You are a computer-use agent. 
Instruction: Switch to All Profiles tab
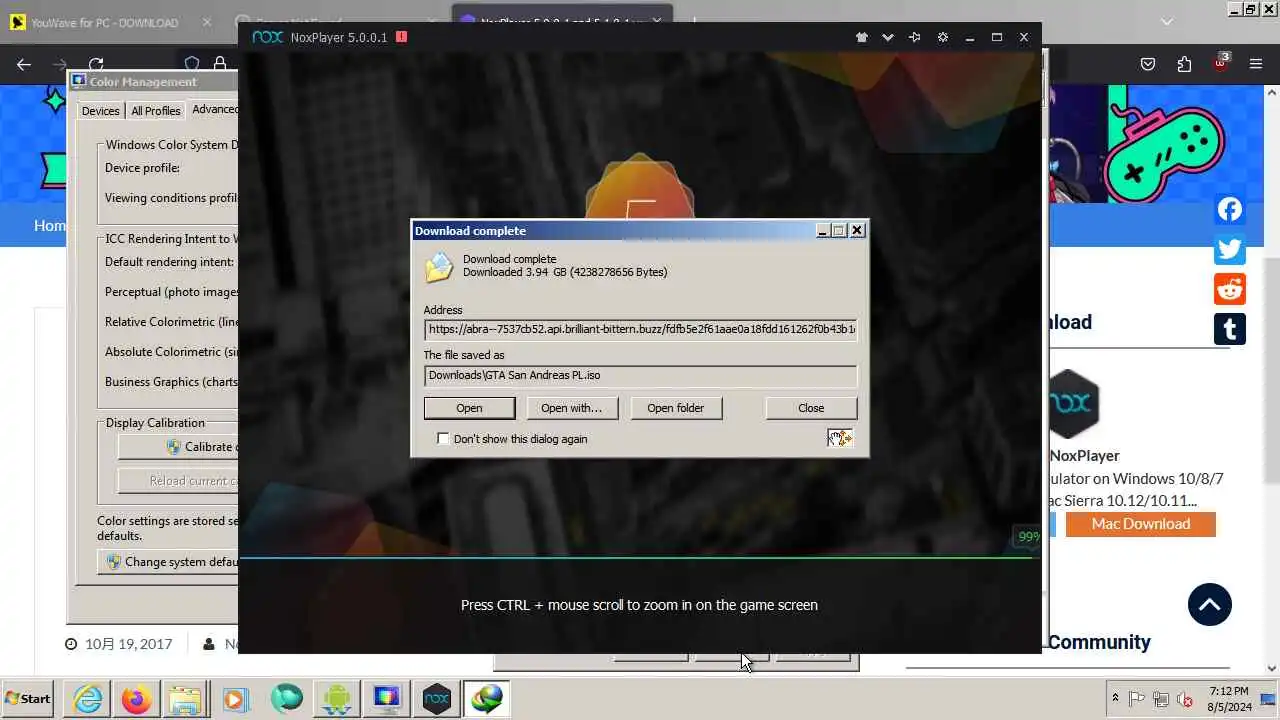coord(156,111)
